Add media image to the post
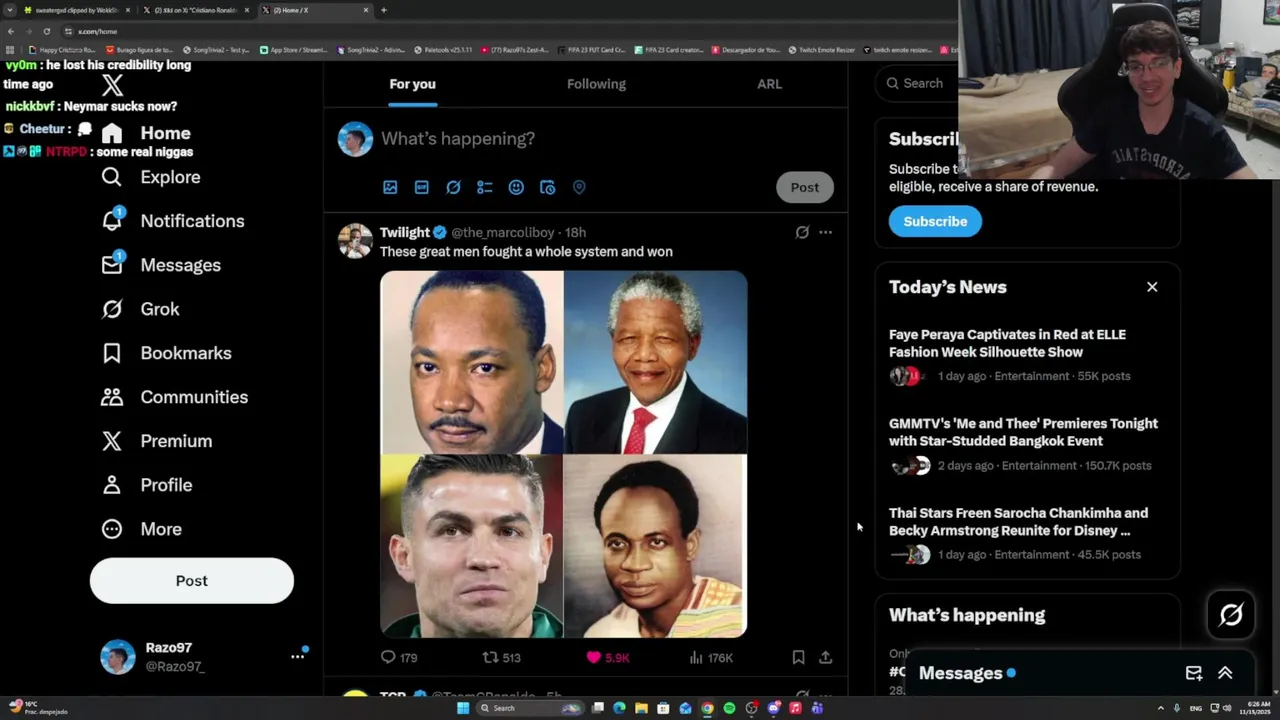This screenshot has height=720, width=1280. (390, 187)
